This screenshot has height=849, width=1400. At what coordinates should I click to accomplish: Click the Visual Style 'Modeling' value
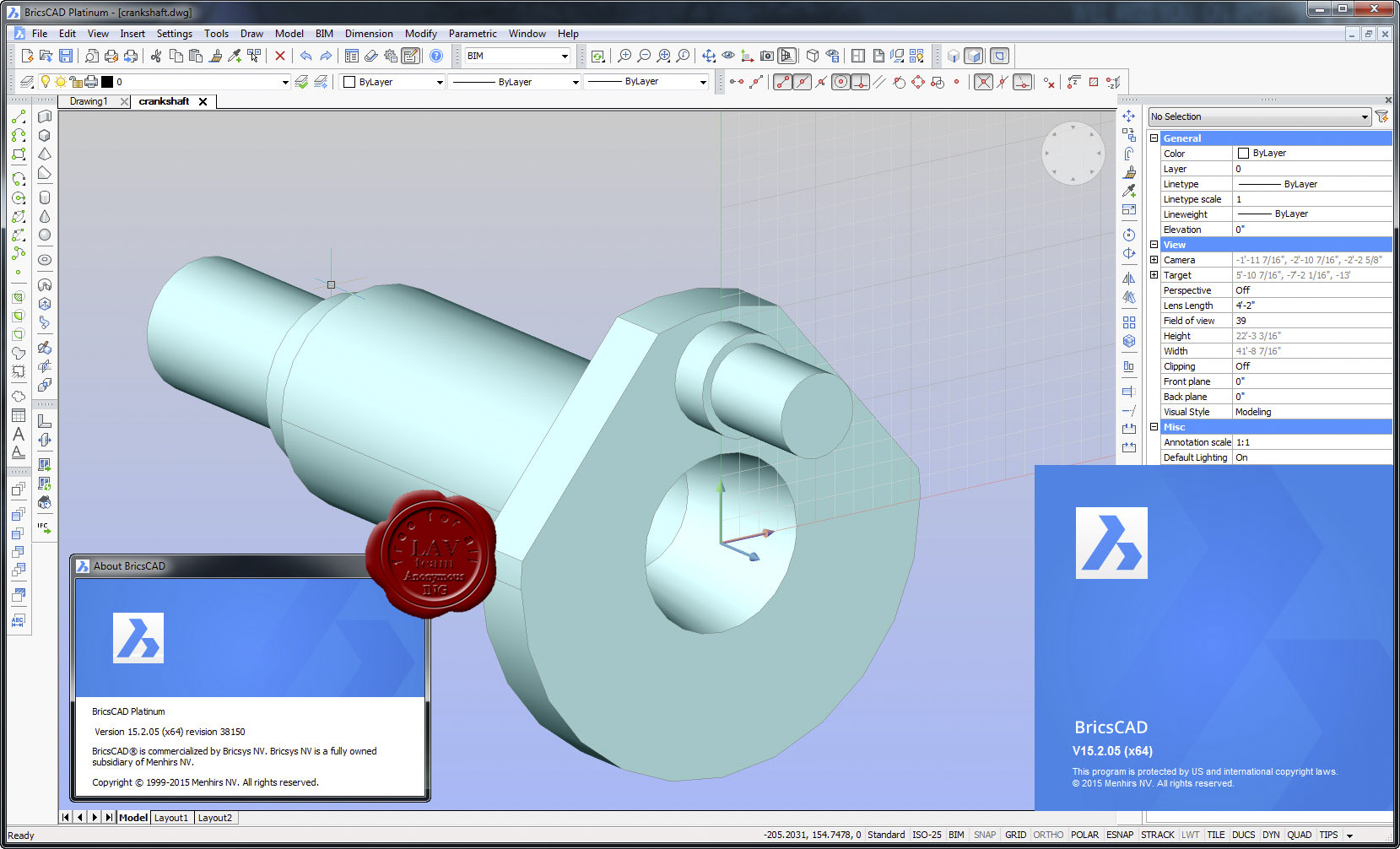click(x=1253, y=412)
